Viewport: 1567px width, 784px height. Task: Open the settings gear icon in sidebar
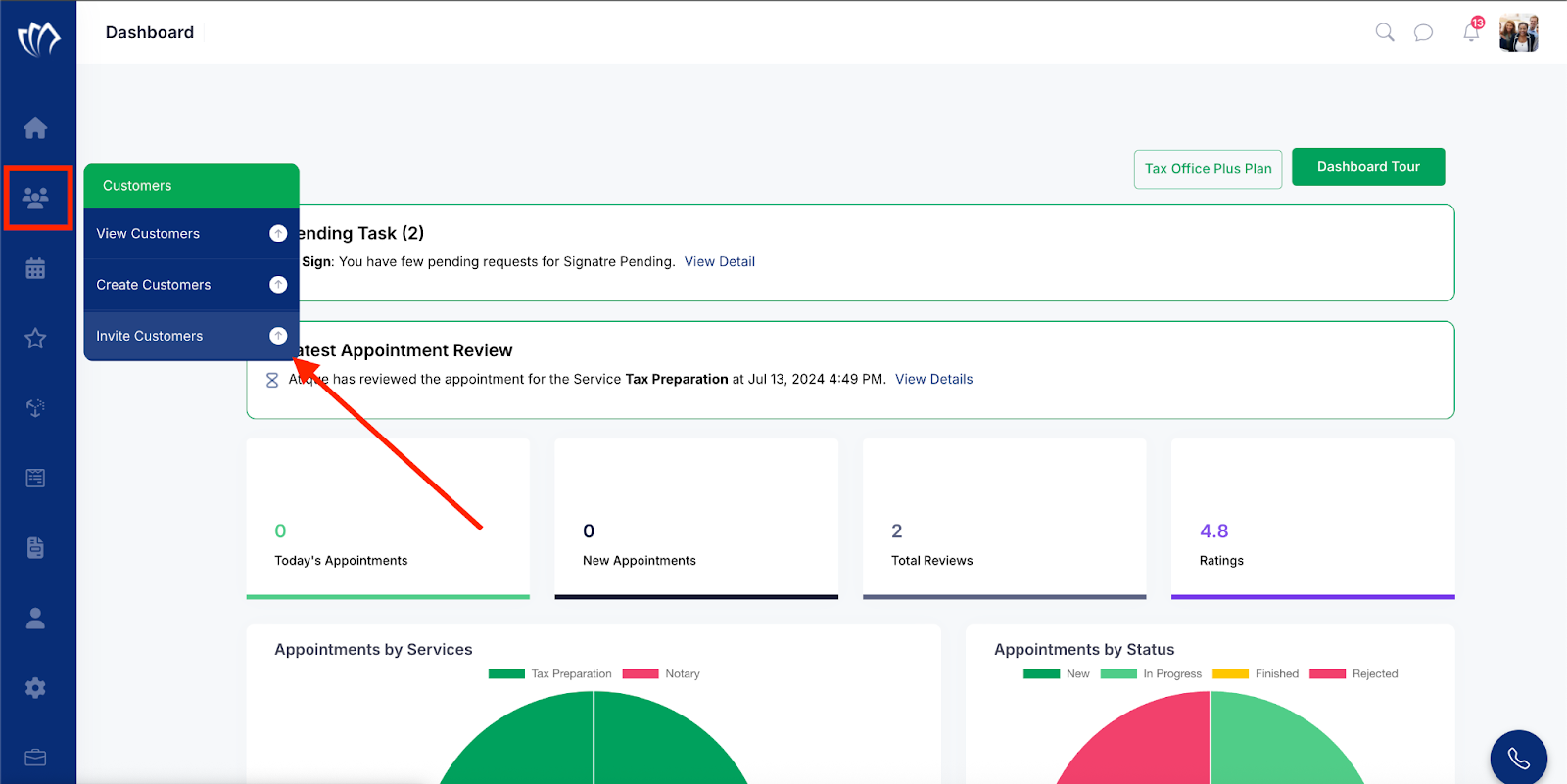[x=35, y=688]
